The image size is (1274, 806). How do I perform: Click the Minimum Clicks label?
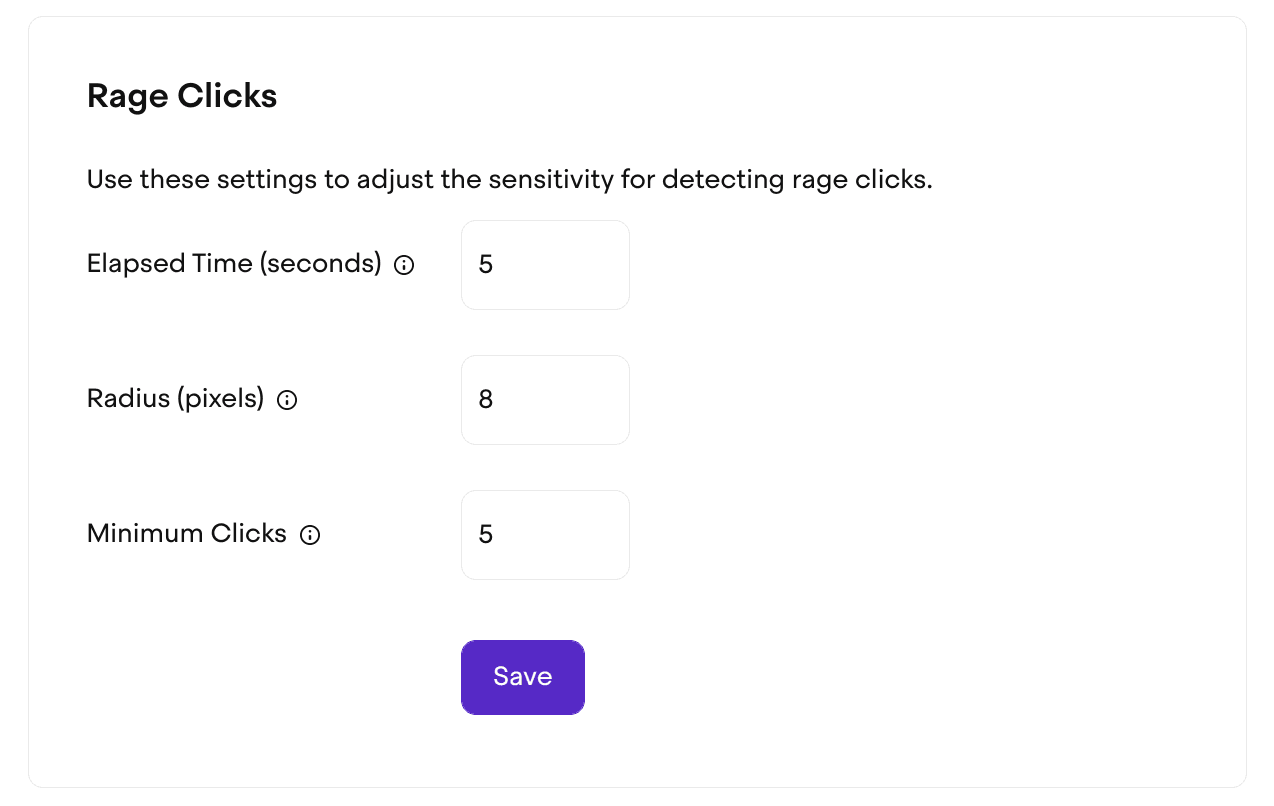(186, 533)
